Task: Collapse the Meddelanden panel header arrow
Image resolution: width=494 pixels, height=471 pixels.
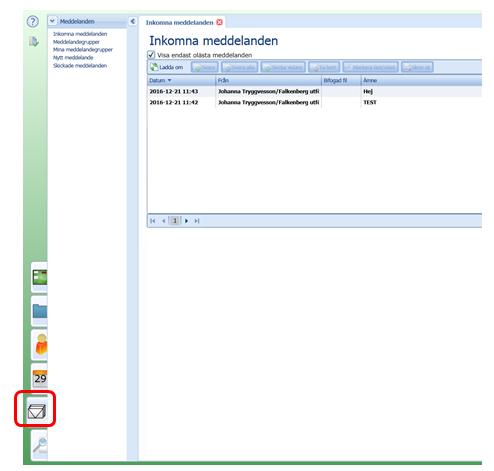Action: coord(52,21)
